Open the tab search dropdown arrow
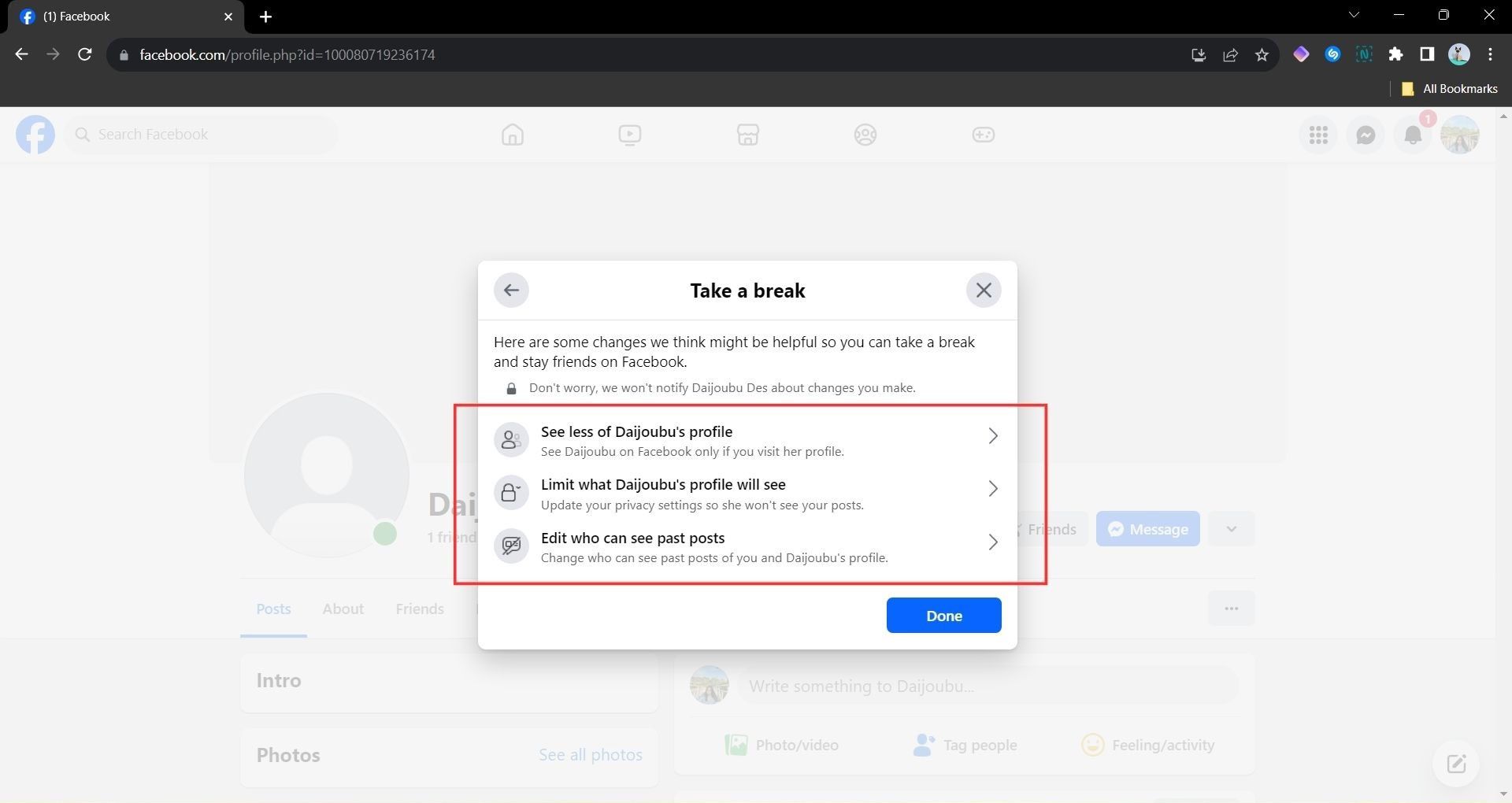Viewport: 1512px width, 803px height. click(x=1354, y=15)
